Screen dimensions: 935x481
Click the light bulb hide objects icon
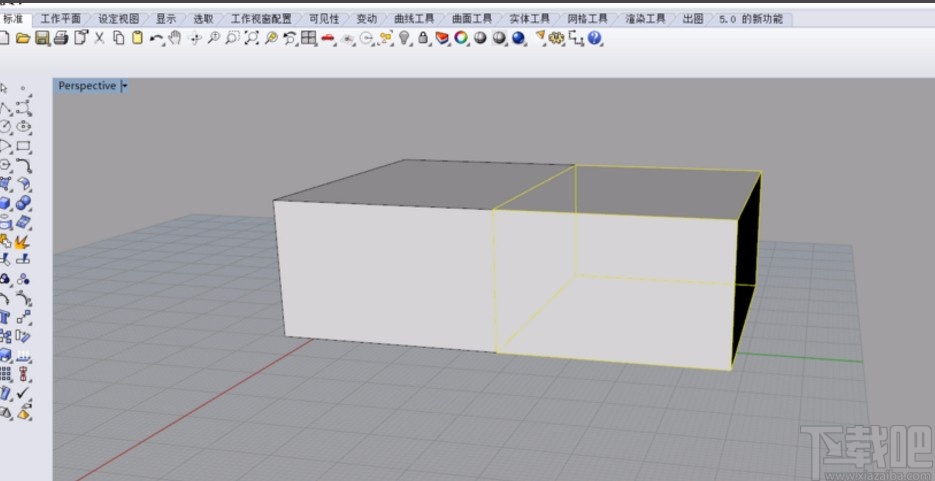[404, 39]
